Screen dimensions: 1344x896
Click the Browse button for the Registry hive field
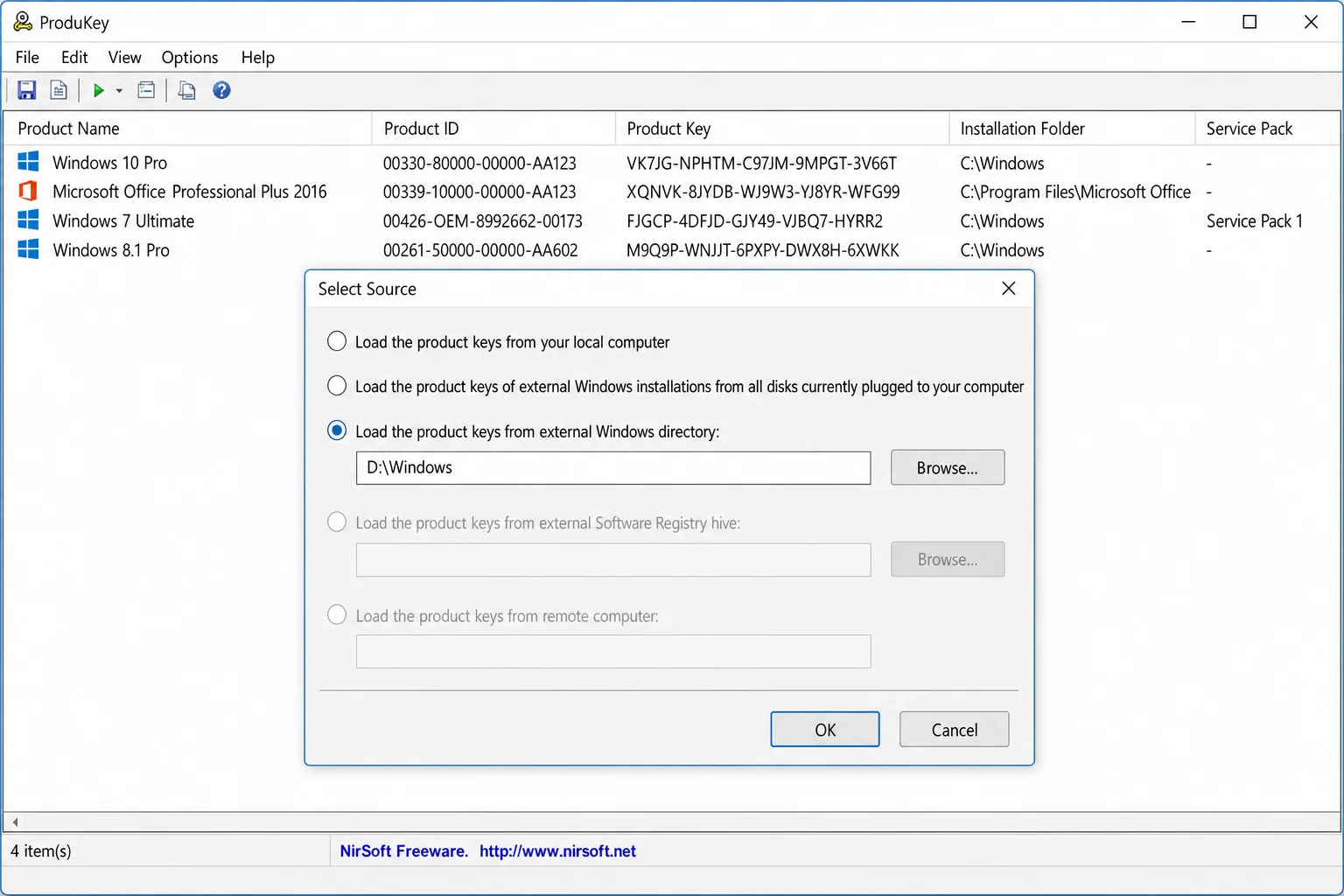pyautogui.click(x=948, y=559)
